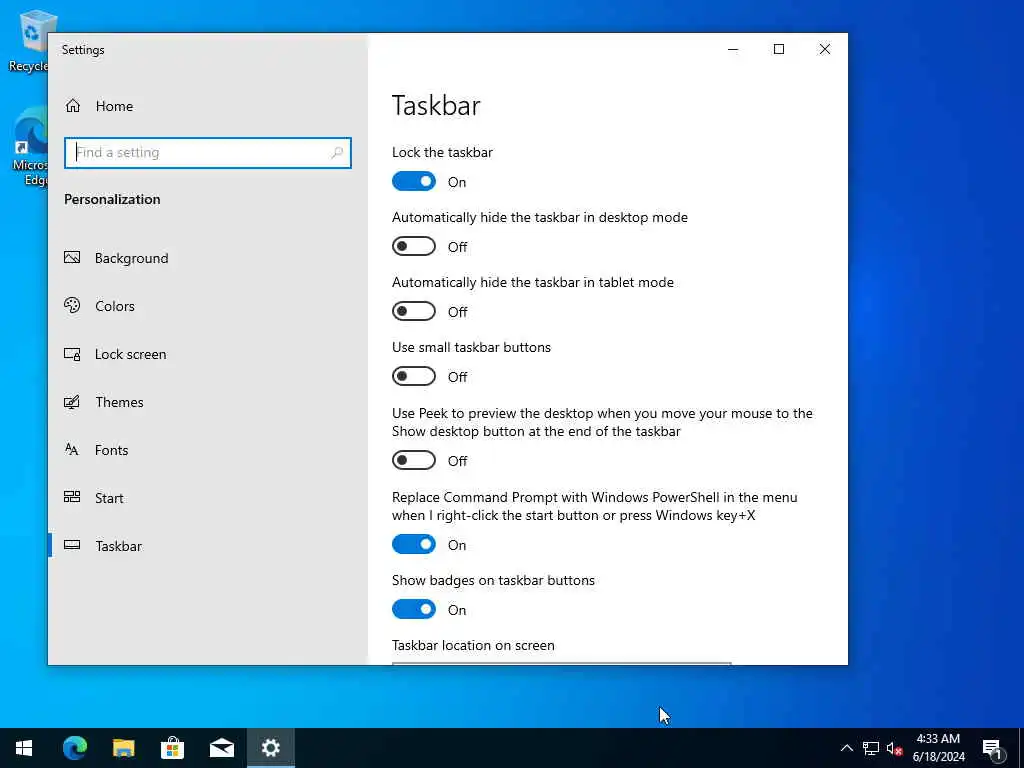
Task: Open the Windows Start menu
Action: coord(24,748)
